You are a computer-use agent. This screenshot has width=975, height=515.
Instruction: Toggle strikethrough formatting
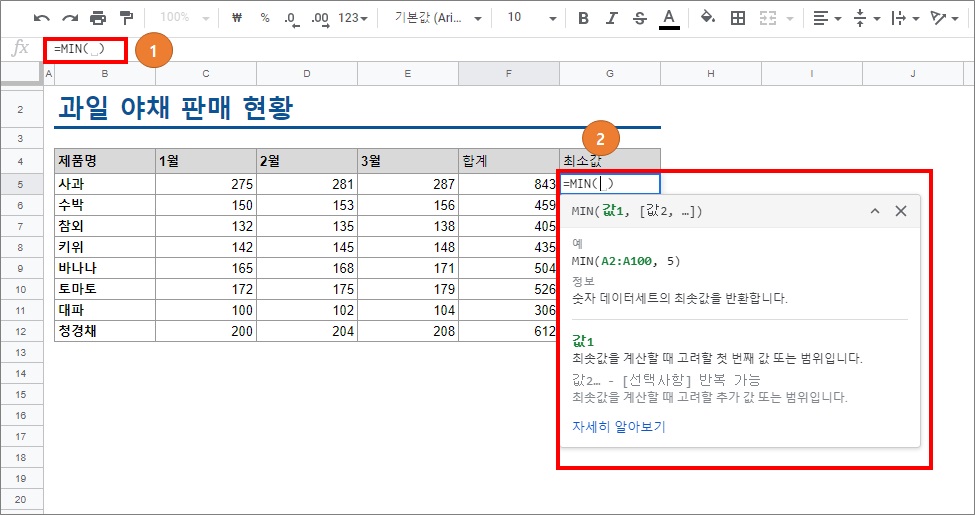point(639,18)
